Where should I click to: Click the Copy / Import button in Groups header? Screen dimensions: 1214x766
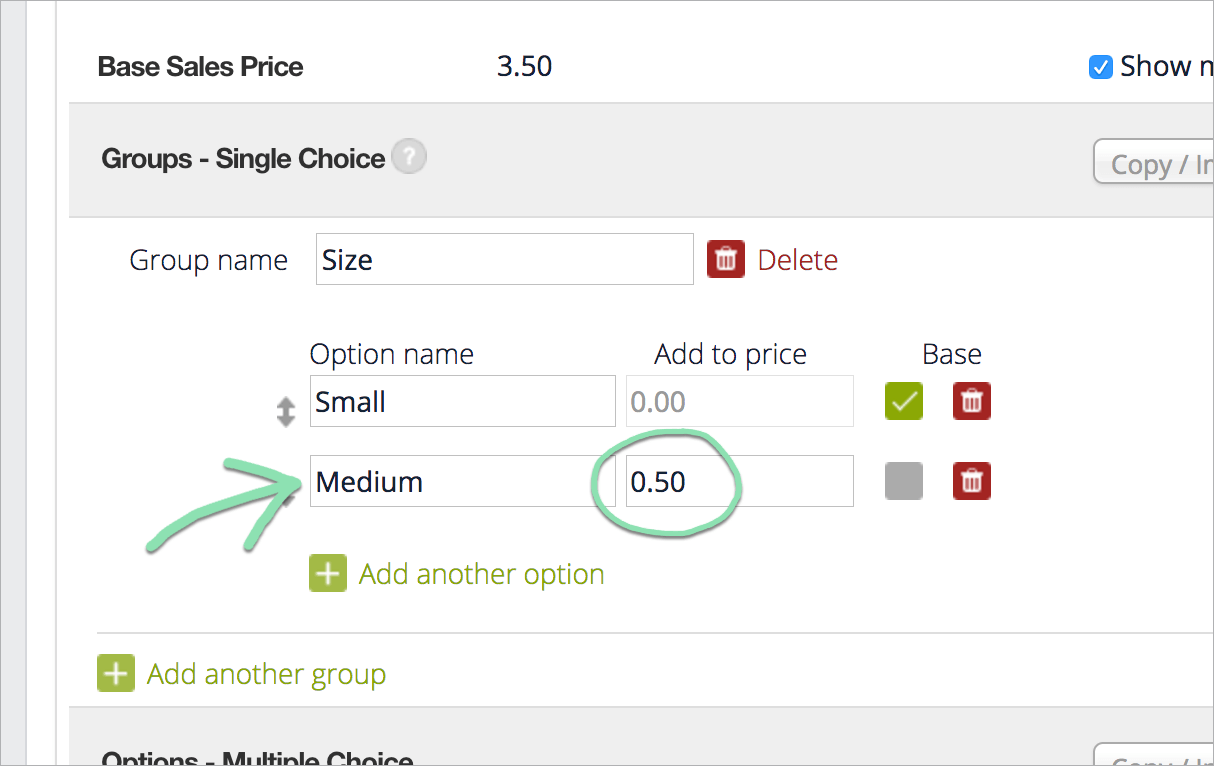(1153, 162)
